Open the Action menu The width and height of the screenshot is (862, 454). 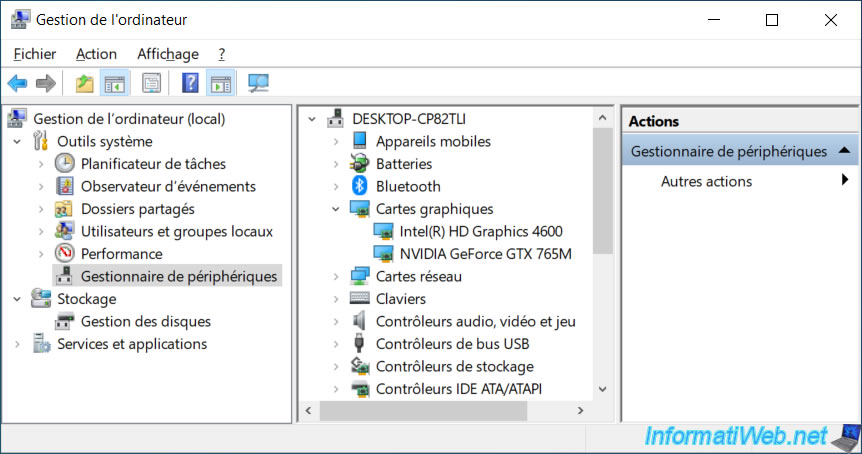pos(96,54)
